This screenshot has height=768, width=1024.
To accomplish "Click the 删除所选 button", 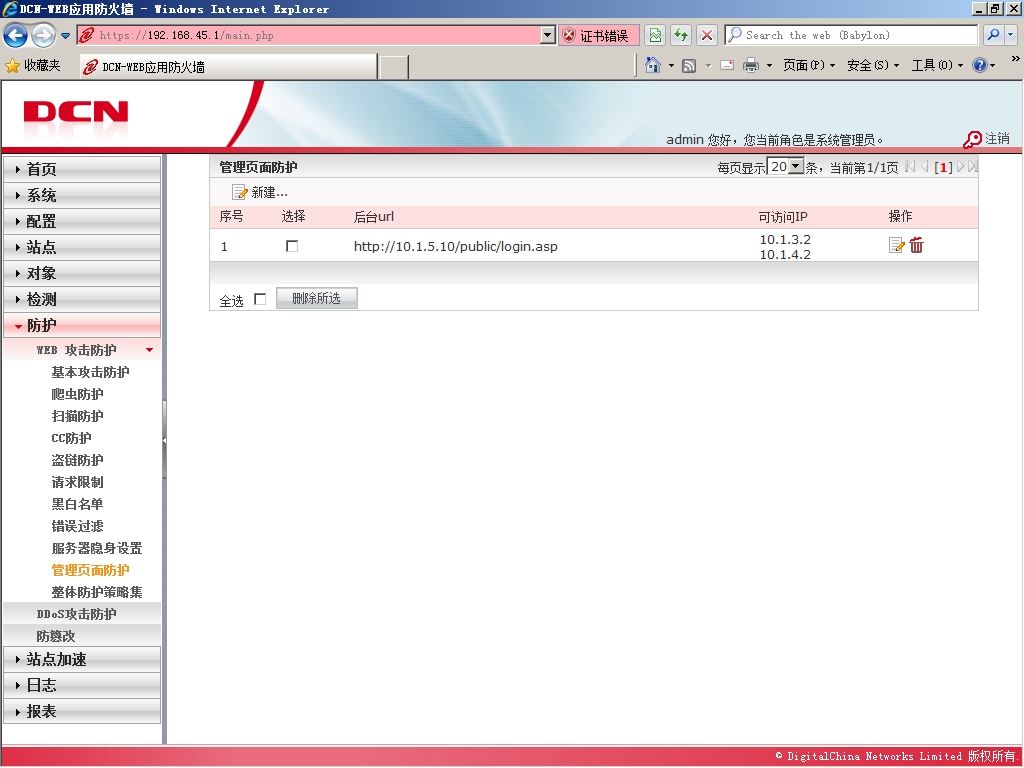I will [x=317, y=298].
